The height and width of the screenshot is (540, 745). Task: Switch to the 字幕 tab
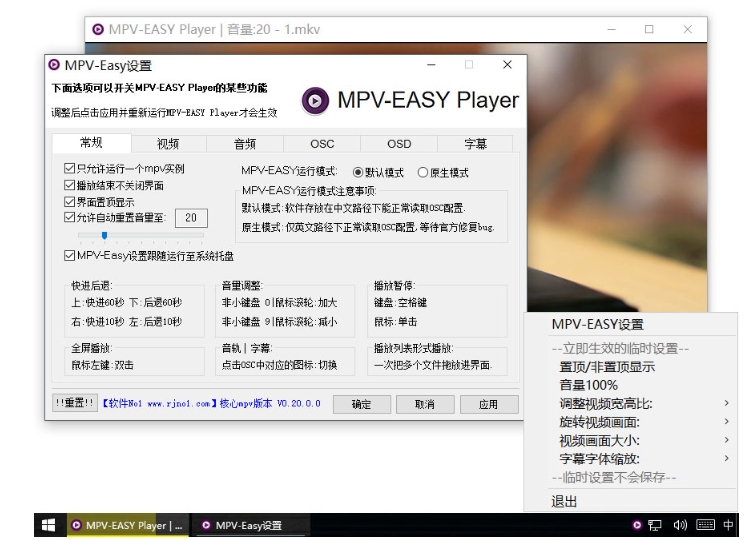pos(475,144)
